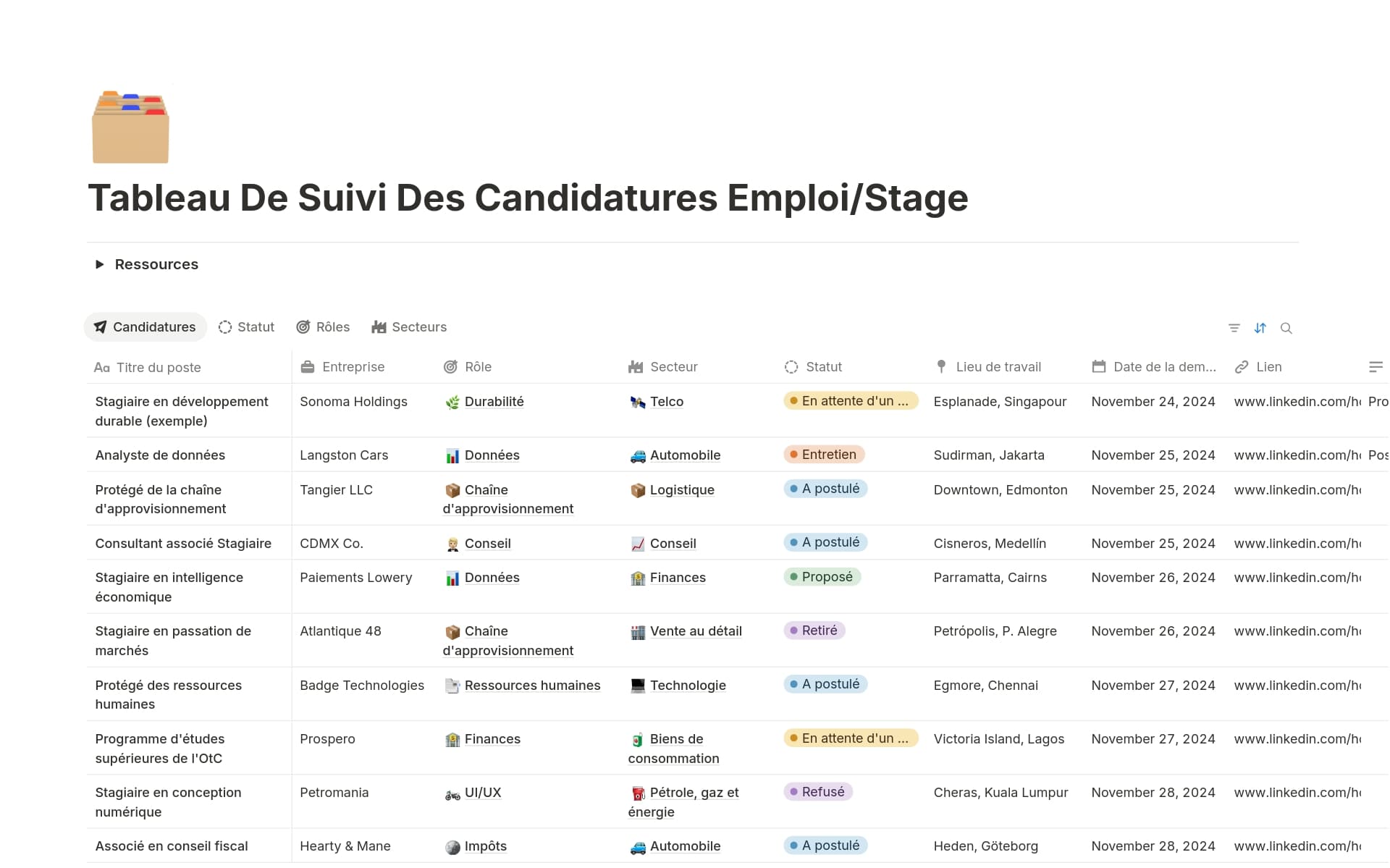Open the Lieu de travail column menu
The height and width of the screenshot is (868, 1390).
point(998,367)
